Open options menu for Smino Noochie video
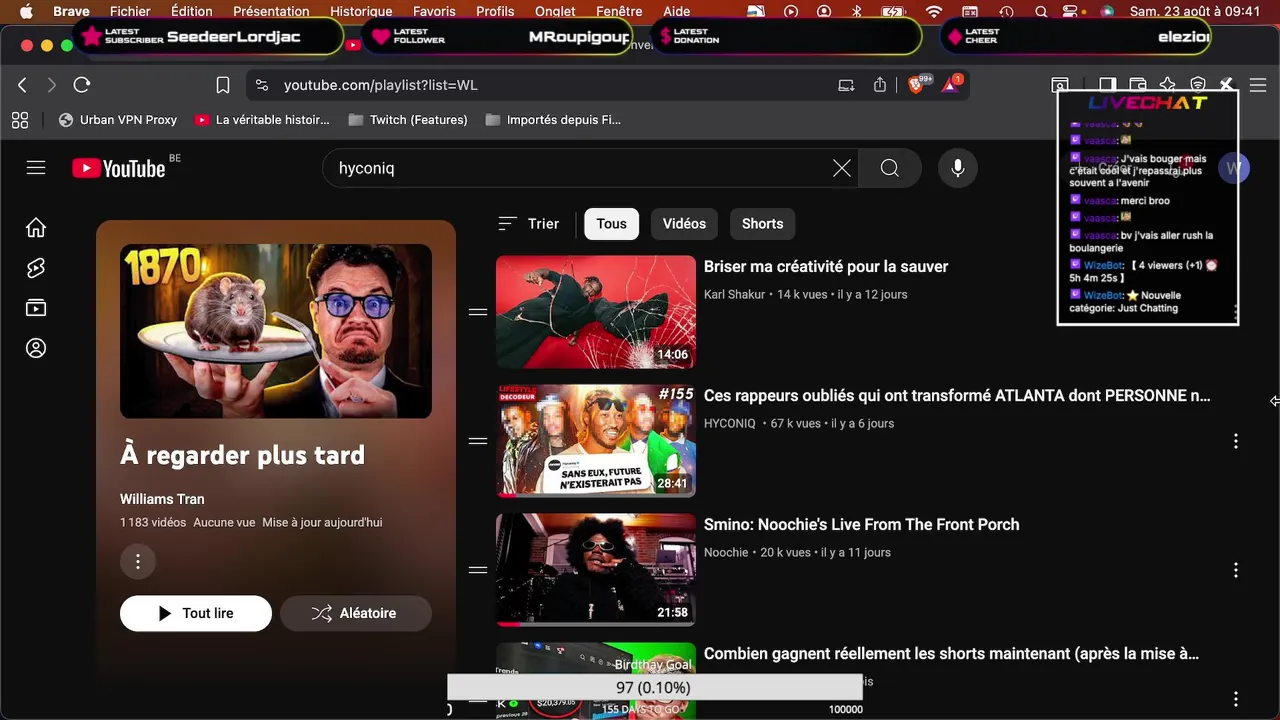Viewport: 1280px width, 720px height. pyautogui.click(x=1236, y=570)
